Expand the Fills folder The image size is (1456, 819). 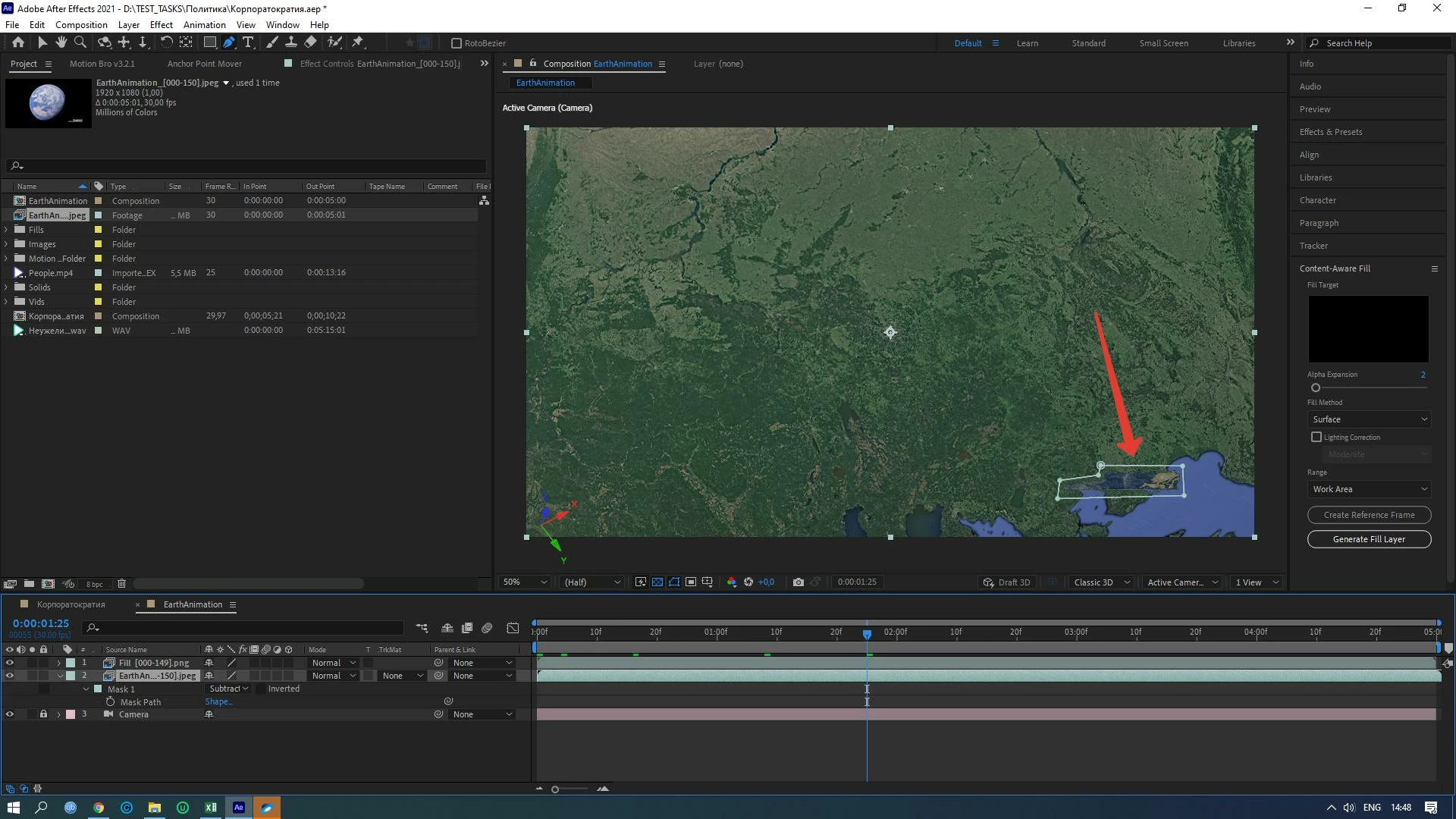tap(7, 230)
